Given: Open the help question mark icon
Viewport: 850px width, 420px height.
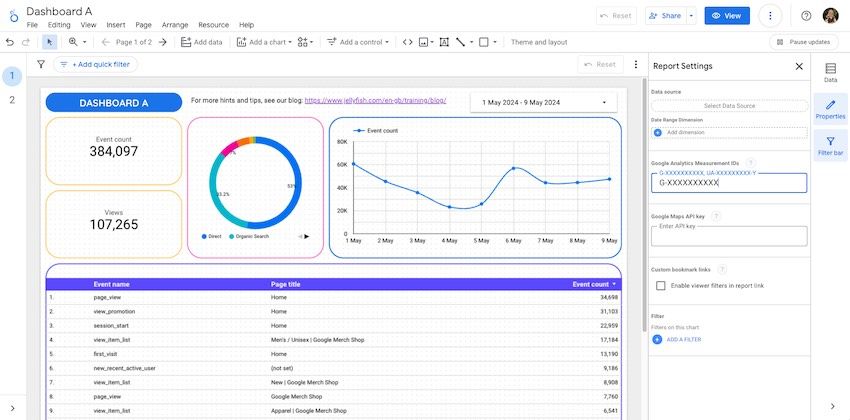Looking at the screenshot, I should [x=806, y=16].
